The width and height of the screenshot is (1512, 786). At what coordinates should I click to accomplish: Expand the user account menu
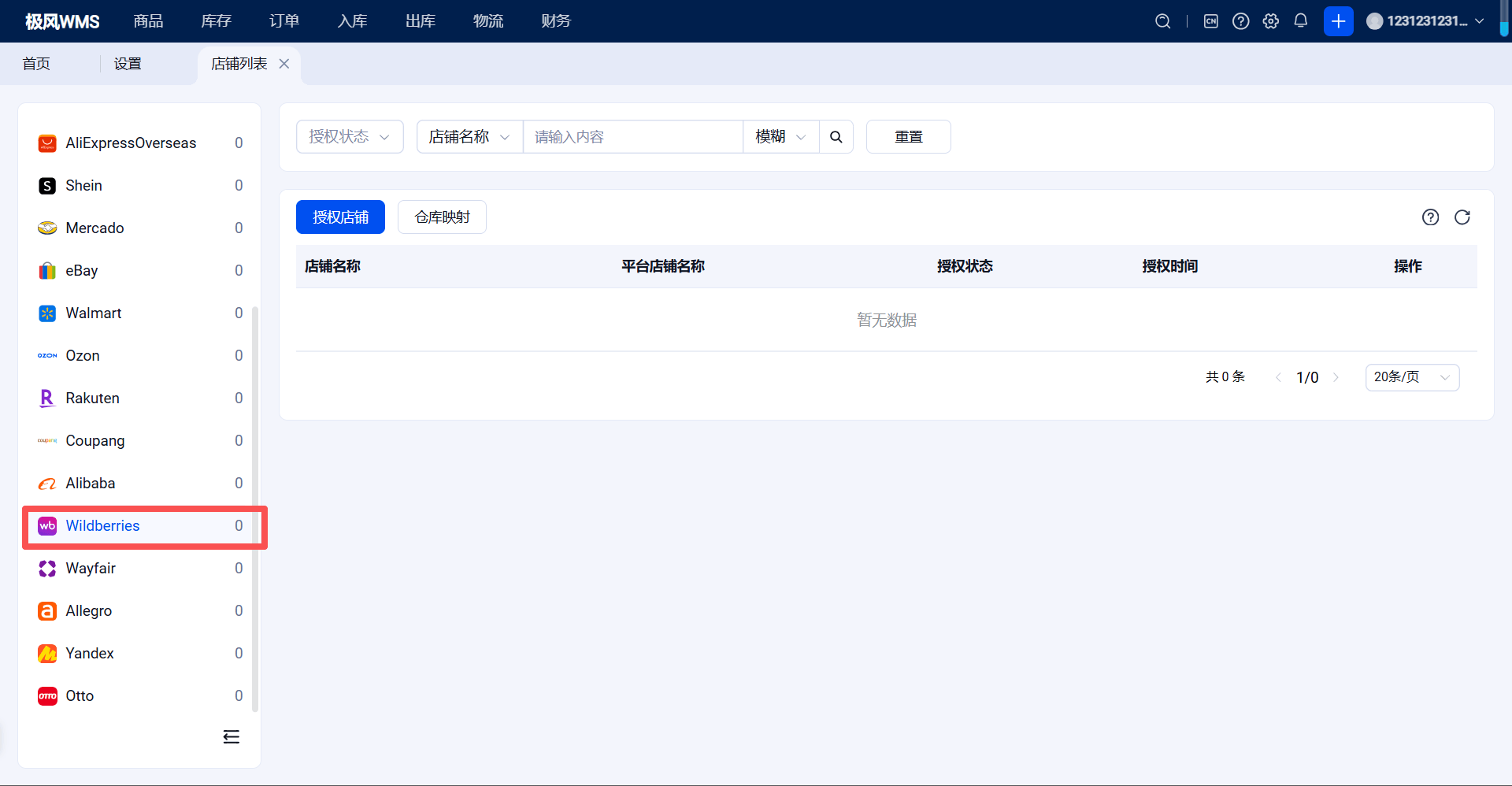pos(1425,21)
